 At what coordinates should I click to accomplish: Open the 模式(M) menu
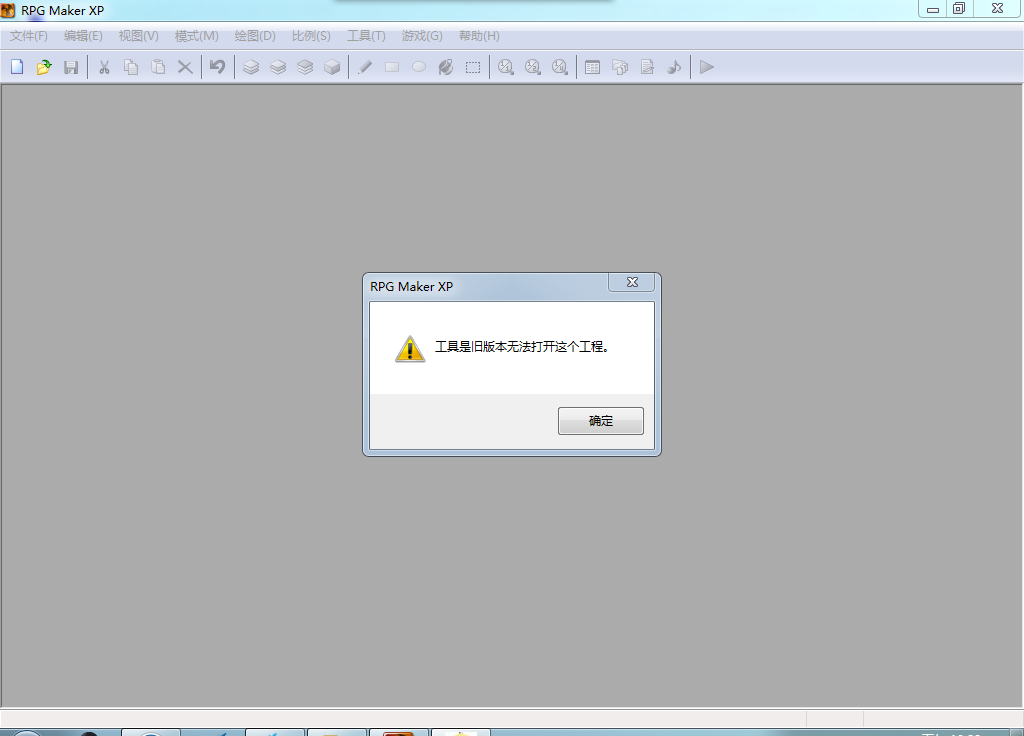click(197, 36)
